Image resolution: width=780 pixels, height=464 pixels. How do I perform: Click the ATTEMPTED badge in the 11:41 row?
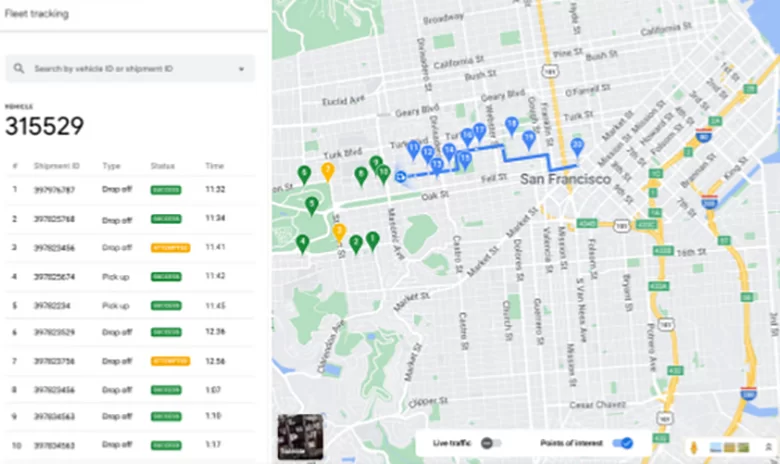[x=170, y=247]
